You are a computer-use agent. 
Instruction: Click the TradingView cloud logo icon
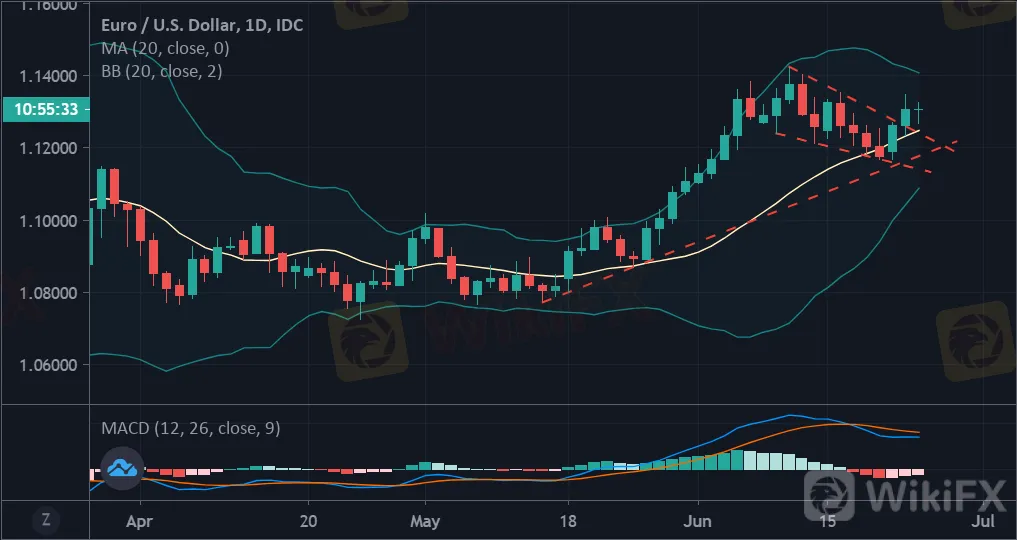point(123,467)
